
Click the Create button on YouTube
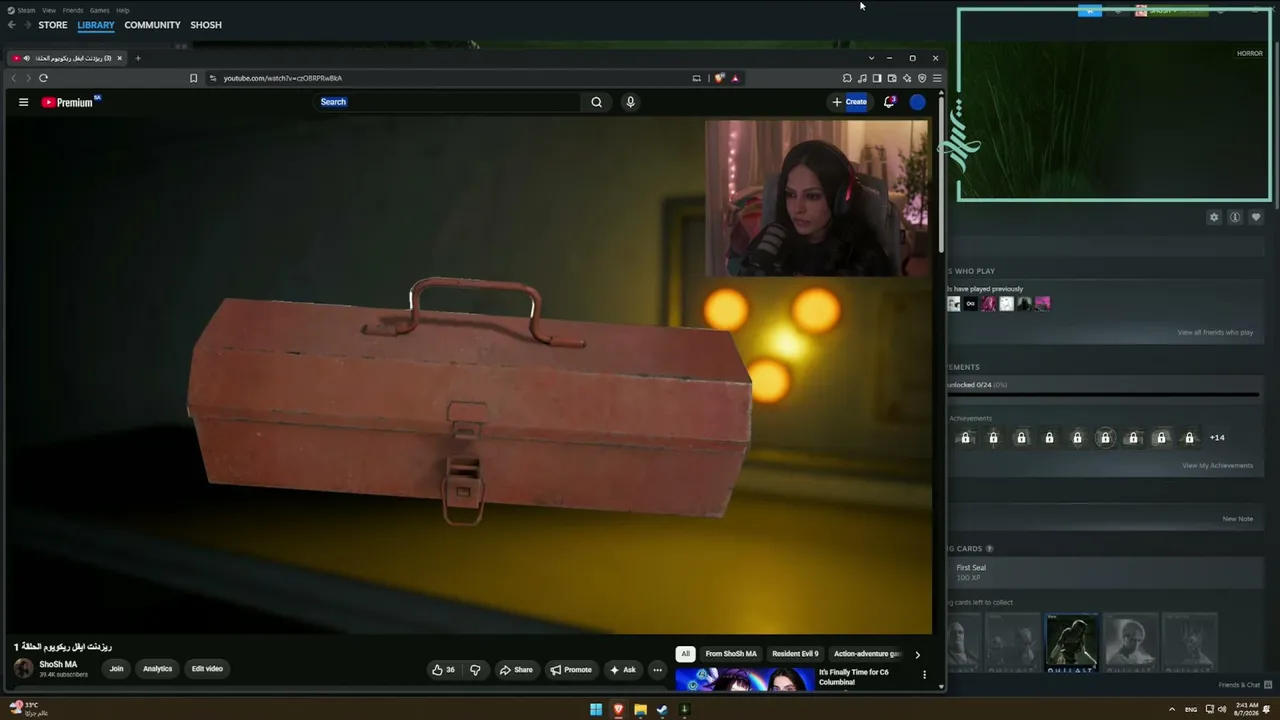(850, 102)
